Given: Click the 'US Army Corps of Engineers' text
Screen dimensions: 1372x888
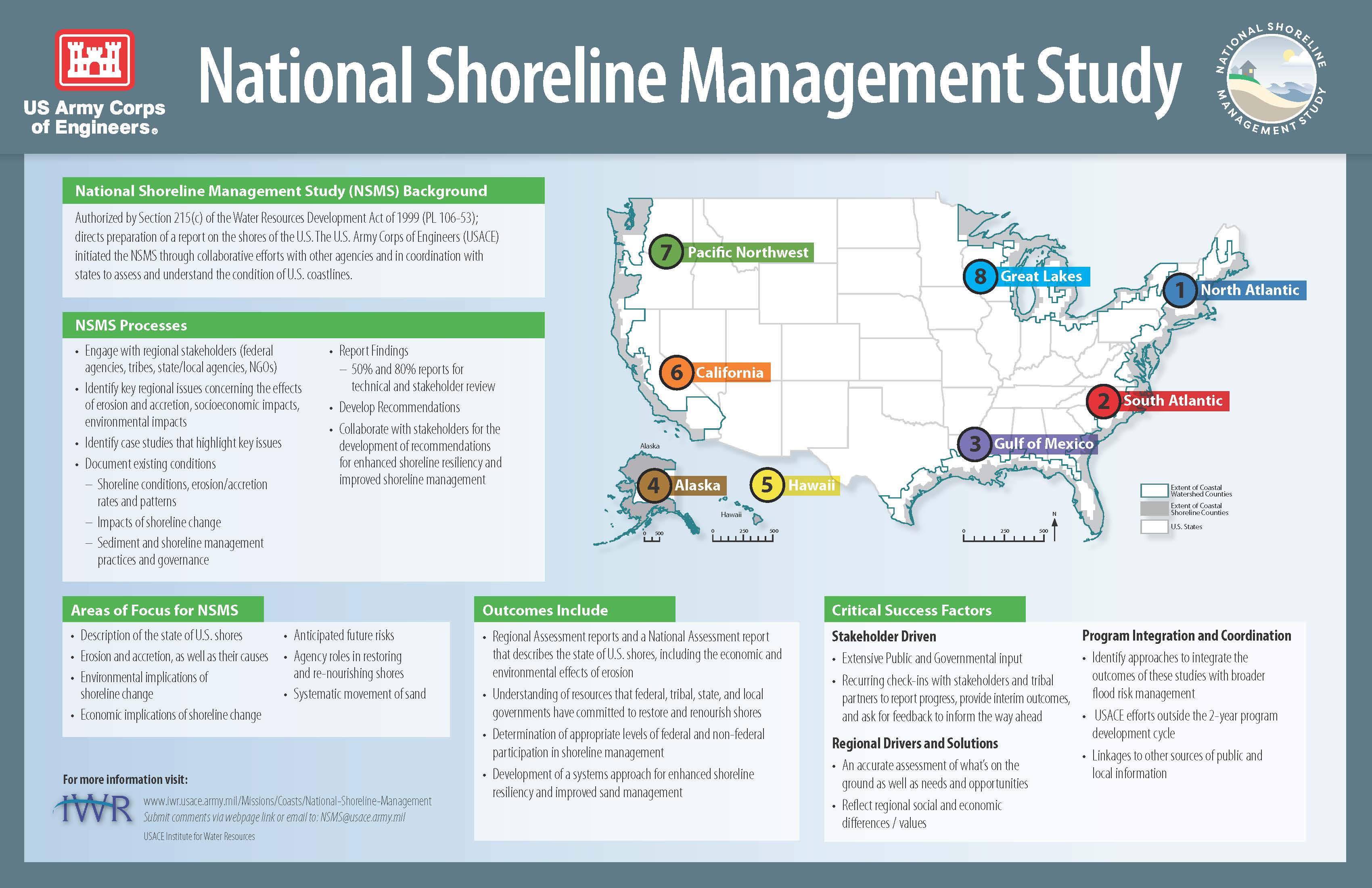Looking at the screenshot, I should [94, 117].
